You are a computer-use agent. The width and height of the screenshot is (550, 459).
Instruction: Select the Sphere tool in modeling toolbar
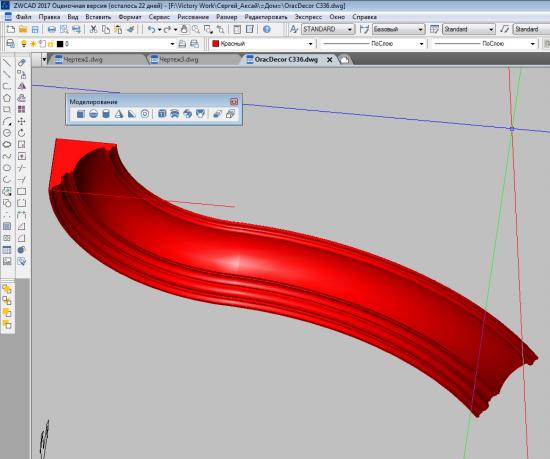tap(93, 114)
